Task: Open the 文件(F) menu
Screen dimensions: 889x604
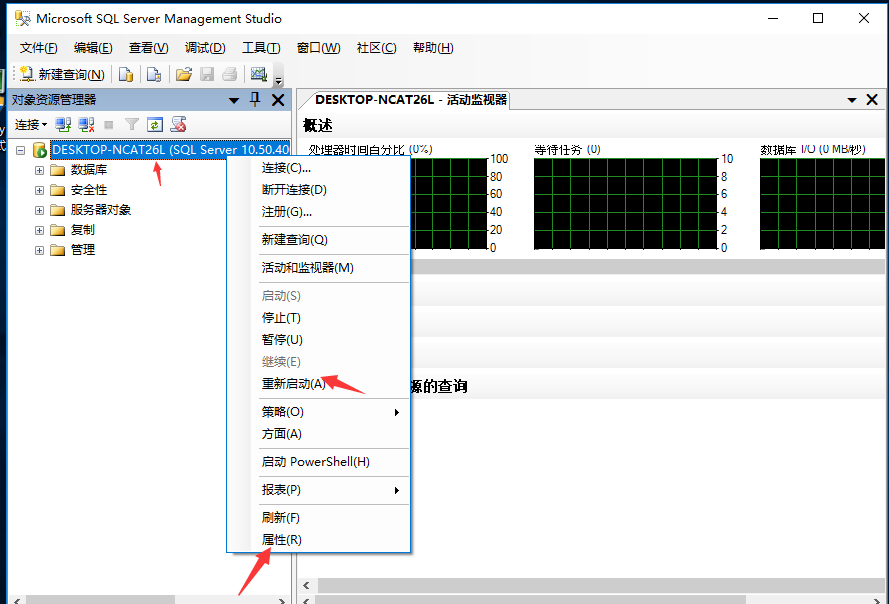Action: [x=39, y=48]
